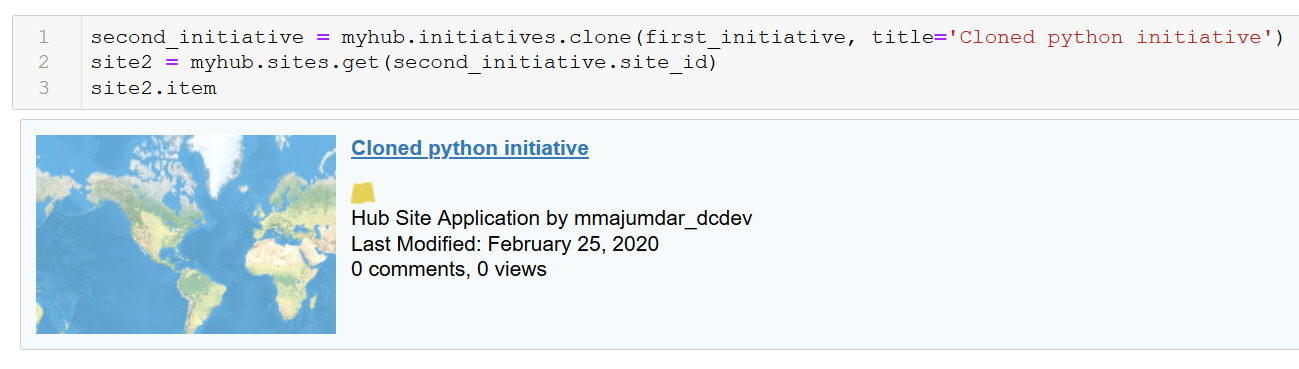This screenshot has width=1299, height=369.
Task: Click the Hub Site Application by mmajumdar_dcdev text
Action: tap(551, 218)
